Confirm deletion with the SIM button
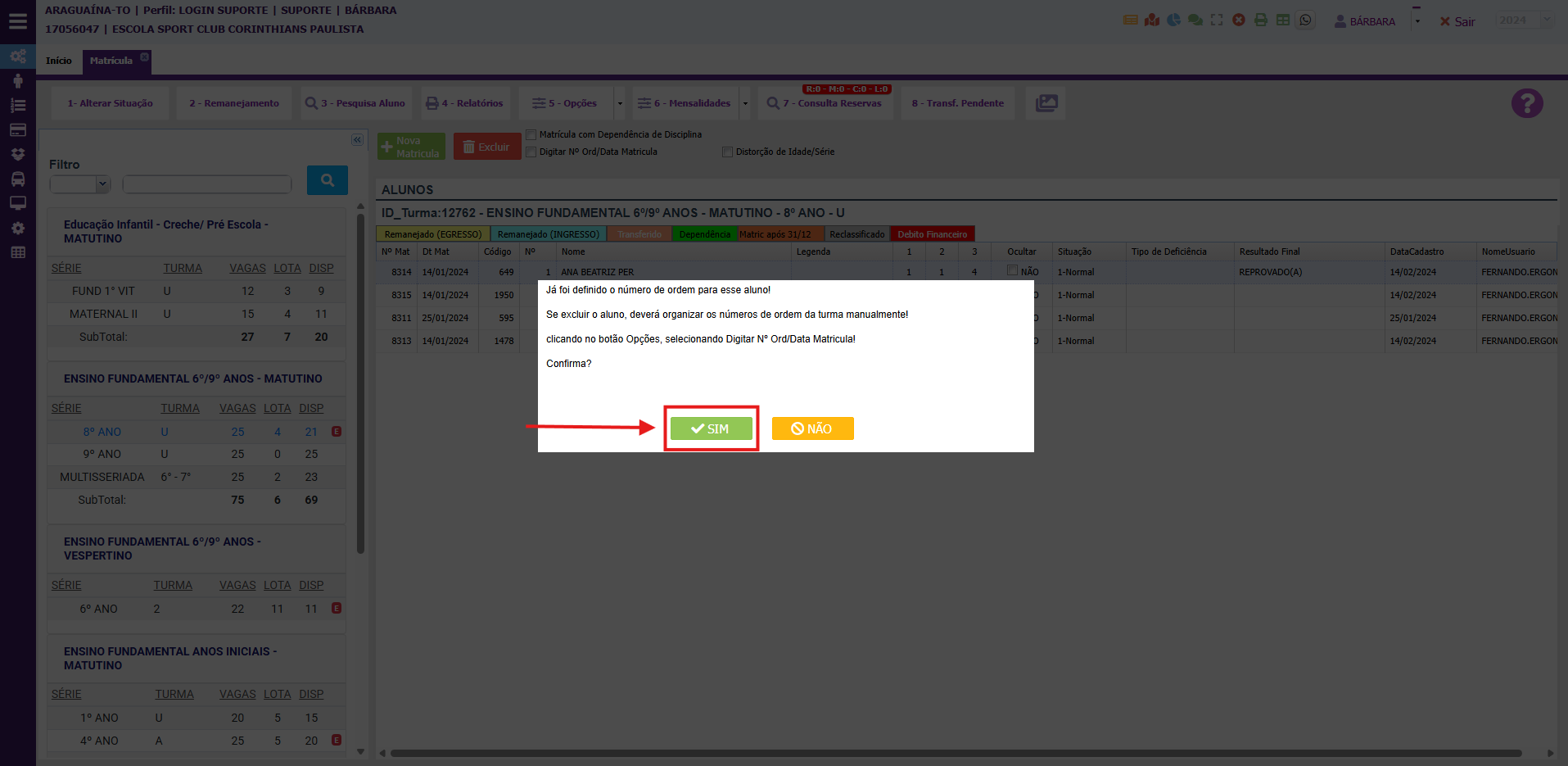This screenshot has width=1568, height=766. [x=711, y=428]
